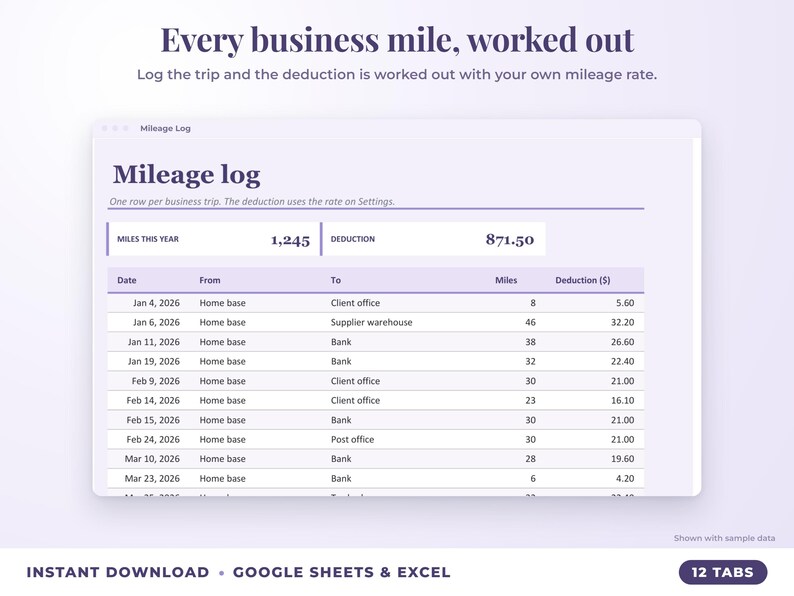Click the INSTANT DOWNLOAD text
This screenshot has height=596, width=794.
click(x=117, y=572)
